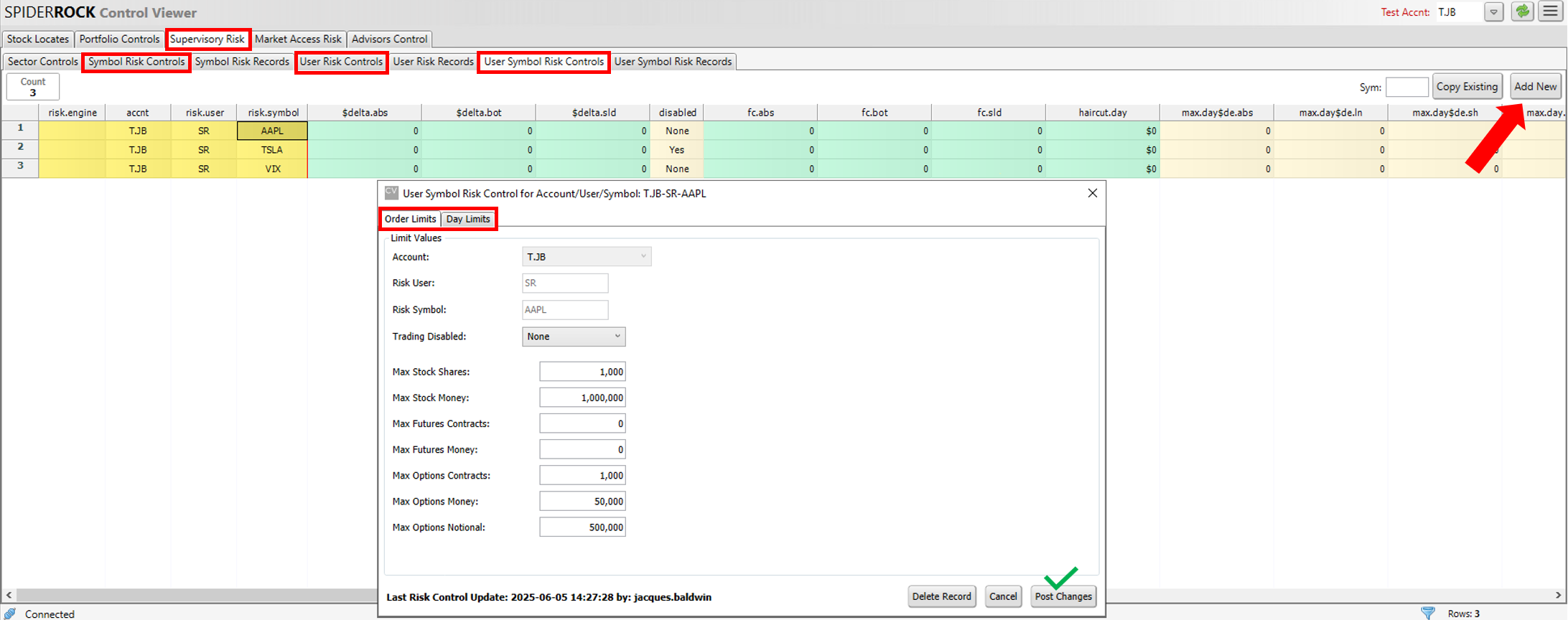Click the horizontal scrollbar right arrow
This screenshot has width=1568, height=620.
coord(1559,595)
